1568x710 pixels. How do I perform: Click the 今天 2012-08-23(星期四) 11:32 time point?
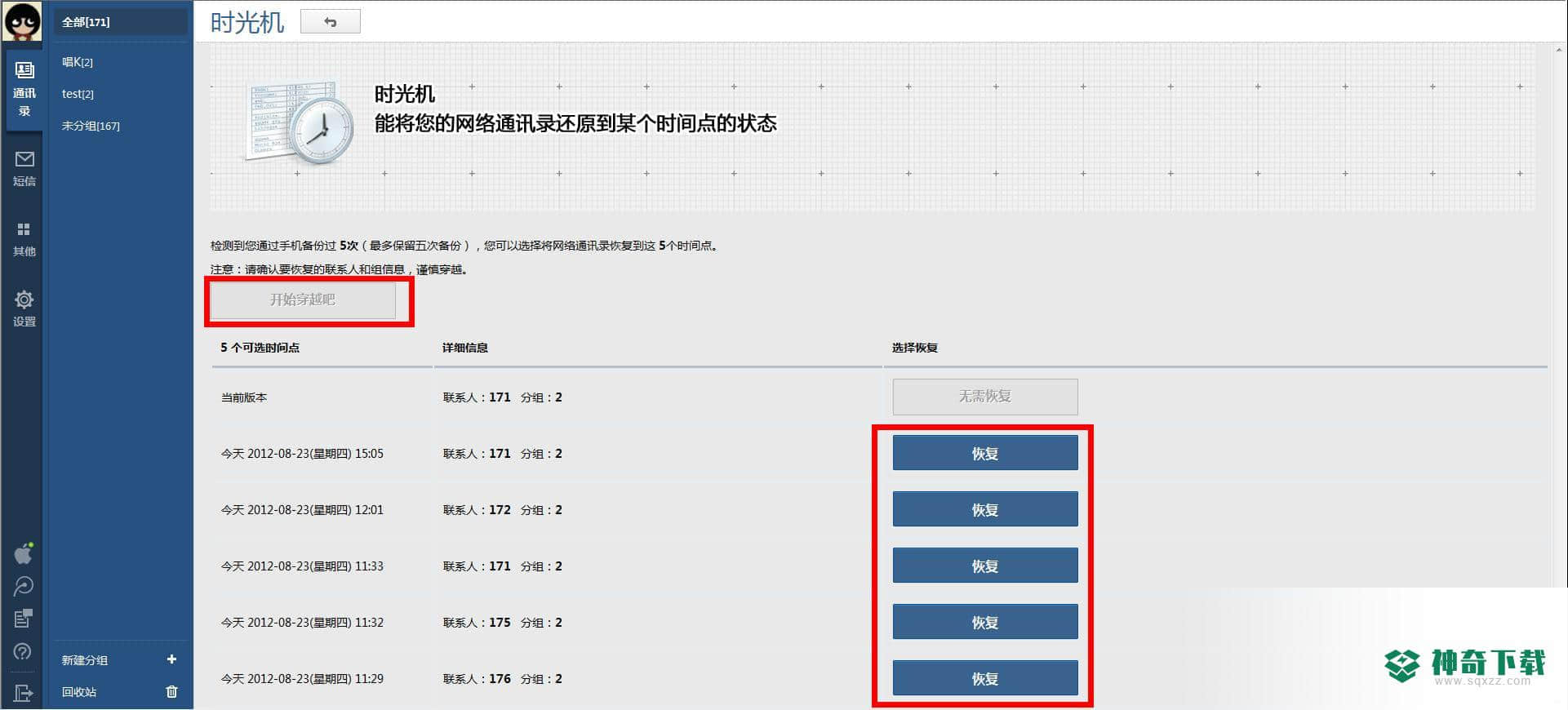[x=302, y=623]
